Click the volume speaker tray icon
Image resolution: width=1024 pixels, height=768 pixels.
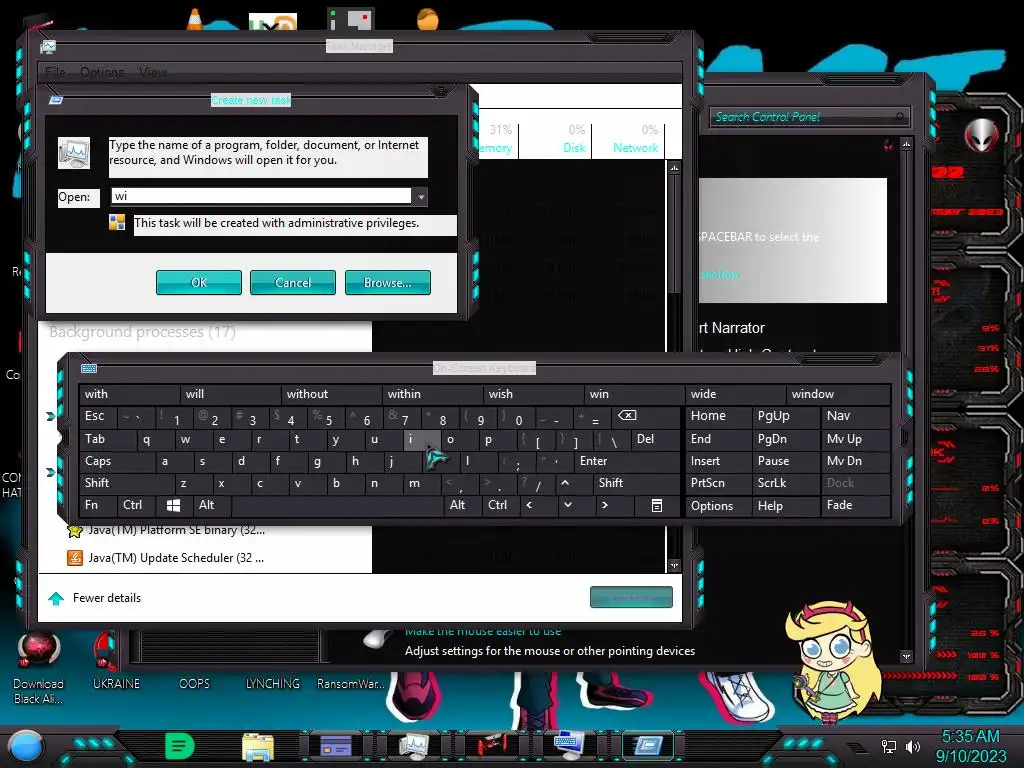pos(912,746)
